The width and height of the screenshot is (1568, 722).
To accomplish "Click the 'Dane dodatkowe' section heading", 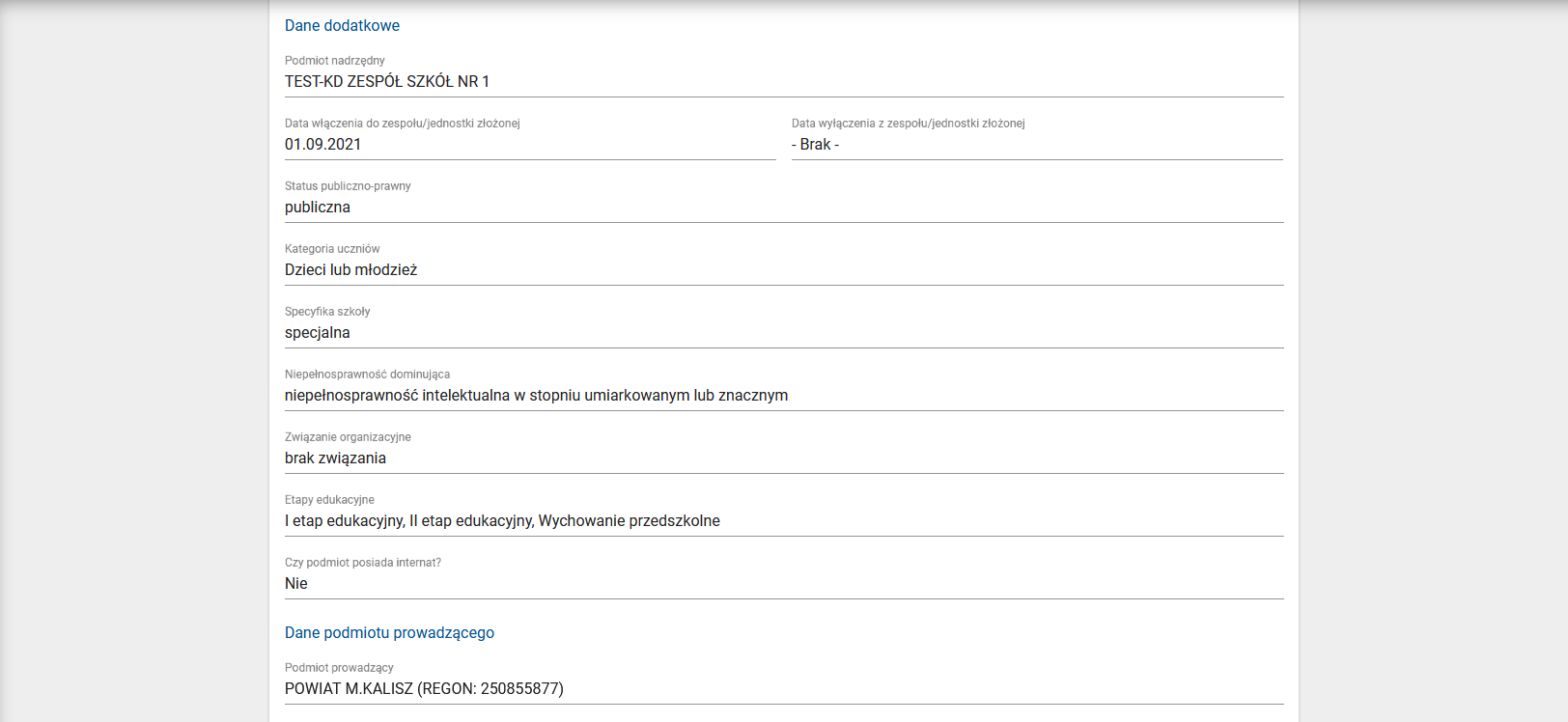I will click(x=342, y=26).
